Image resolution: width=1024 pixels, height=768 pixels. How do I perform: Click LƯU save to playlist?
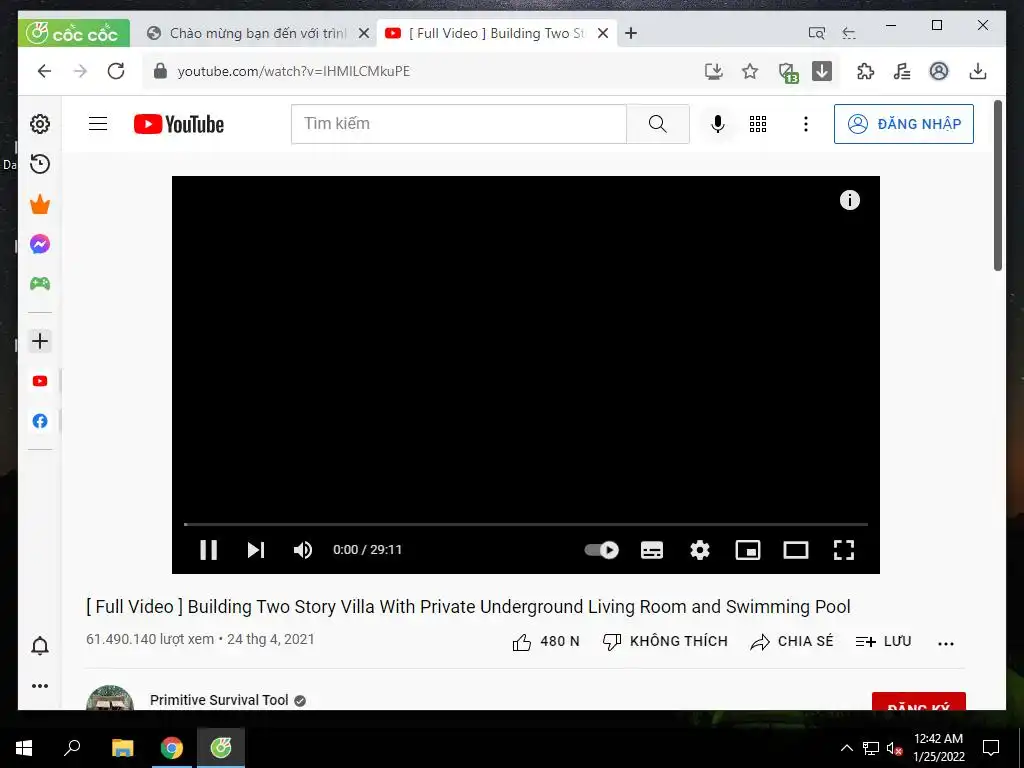[x=883, y=642]
